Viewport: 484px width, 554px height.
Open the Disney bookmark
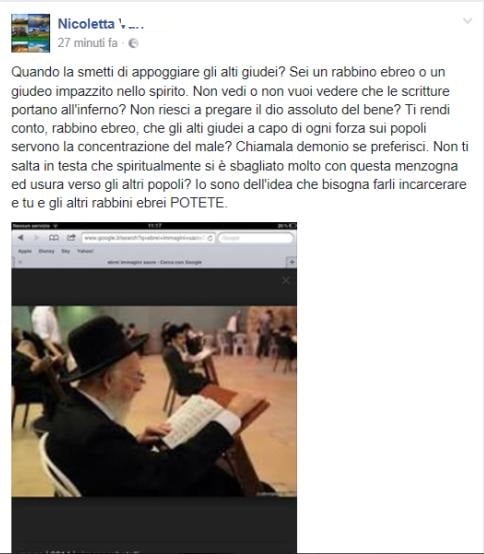point(46,251)
